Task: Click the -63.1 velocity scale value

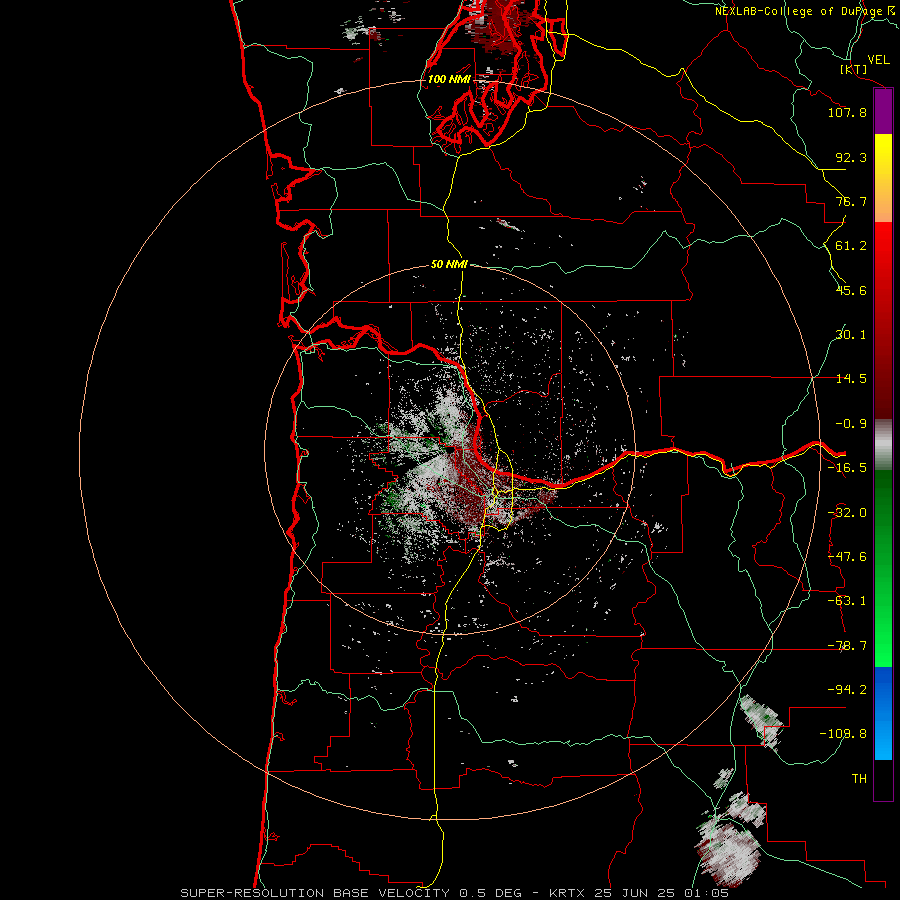Action: (847, 601)
